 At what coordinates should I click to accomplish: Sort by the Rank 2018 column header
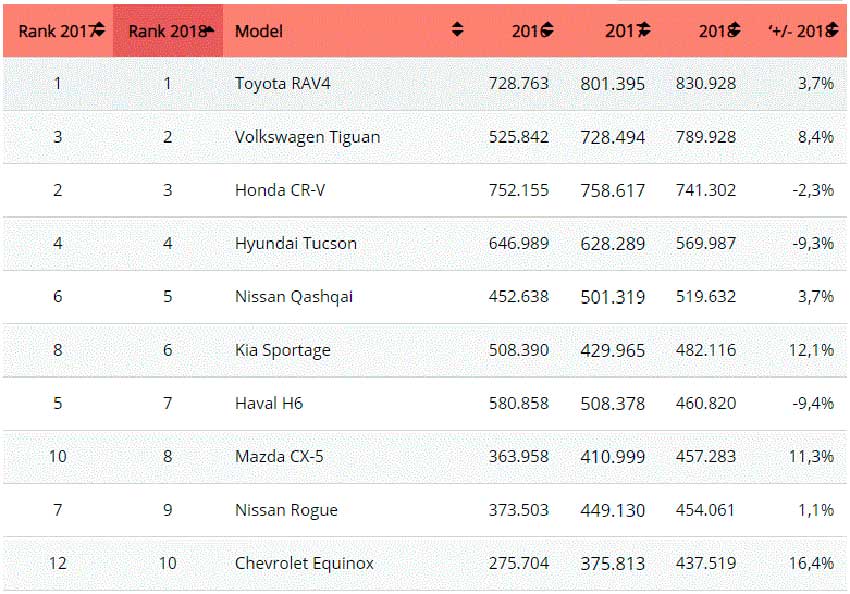168,30
